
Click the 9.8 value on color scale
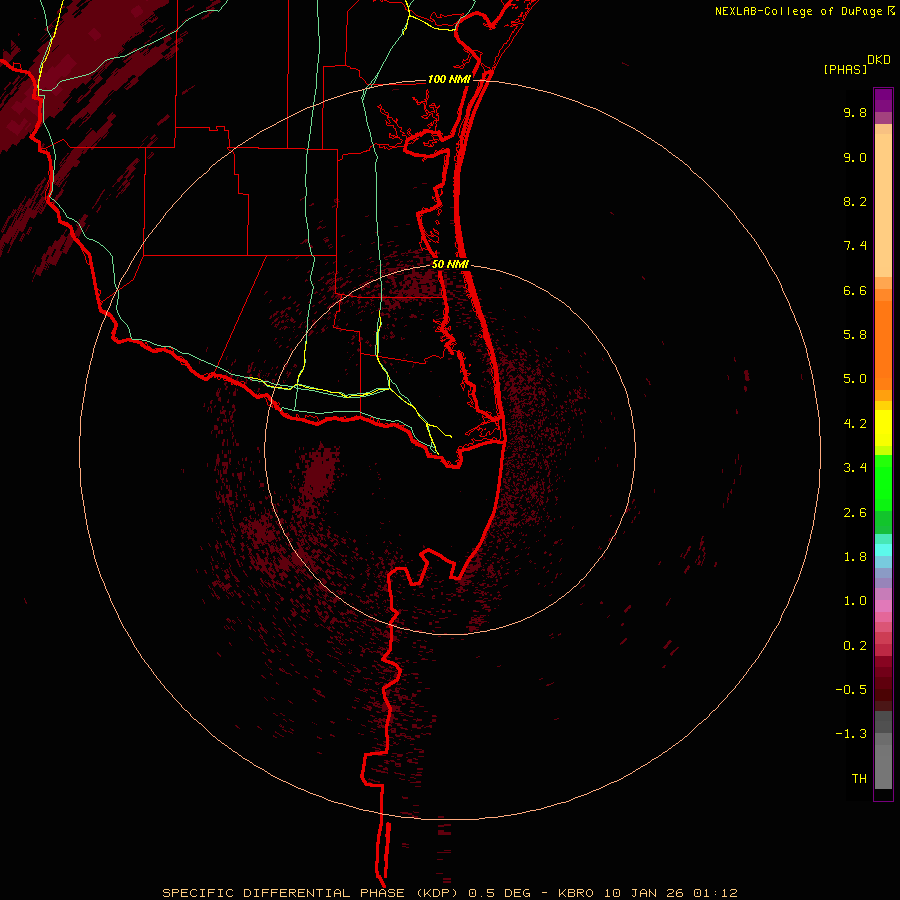pyautogui.click(x=855, y=112)
